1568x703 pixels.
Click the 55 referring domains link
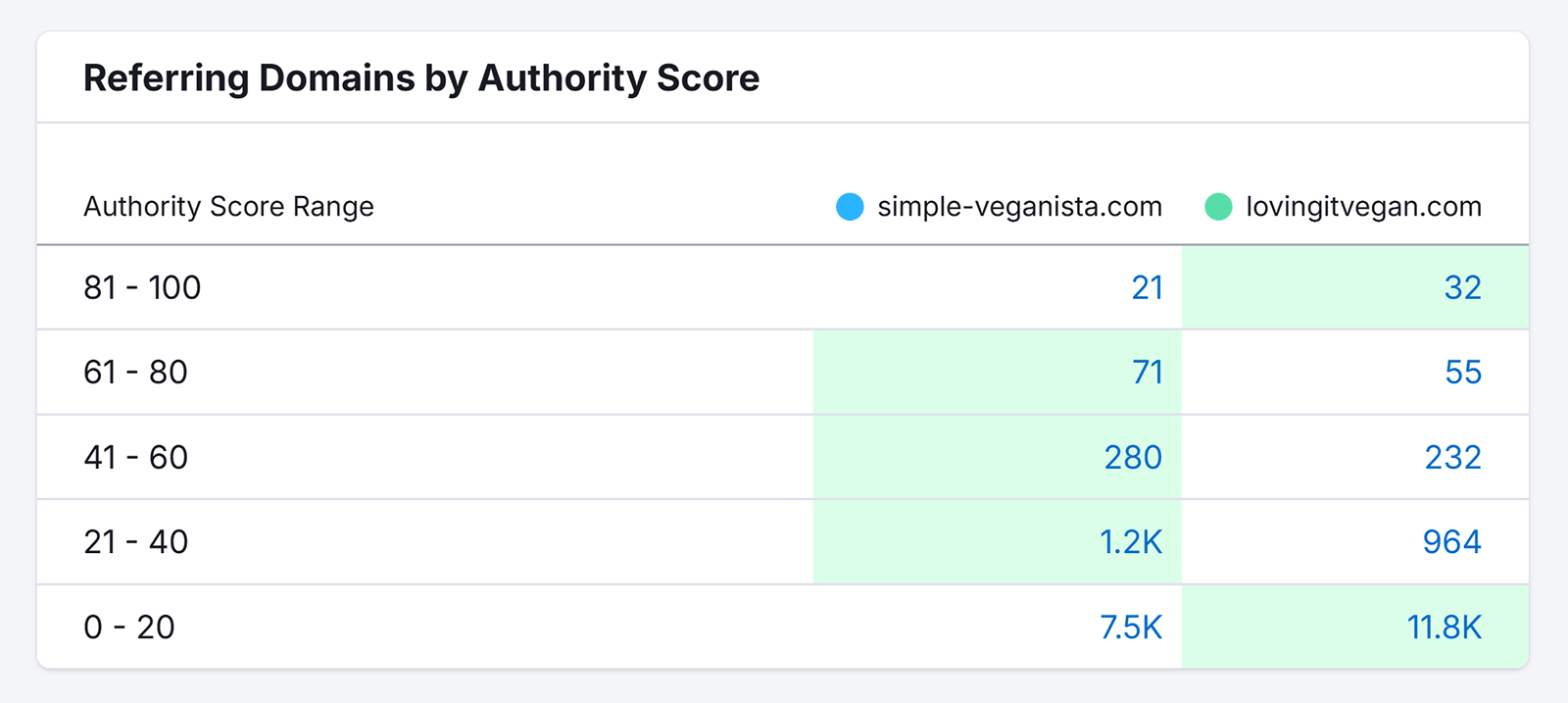pyautogui.click(x=1462, y=373)
